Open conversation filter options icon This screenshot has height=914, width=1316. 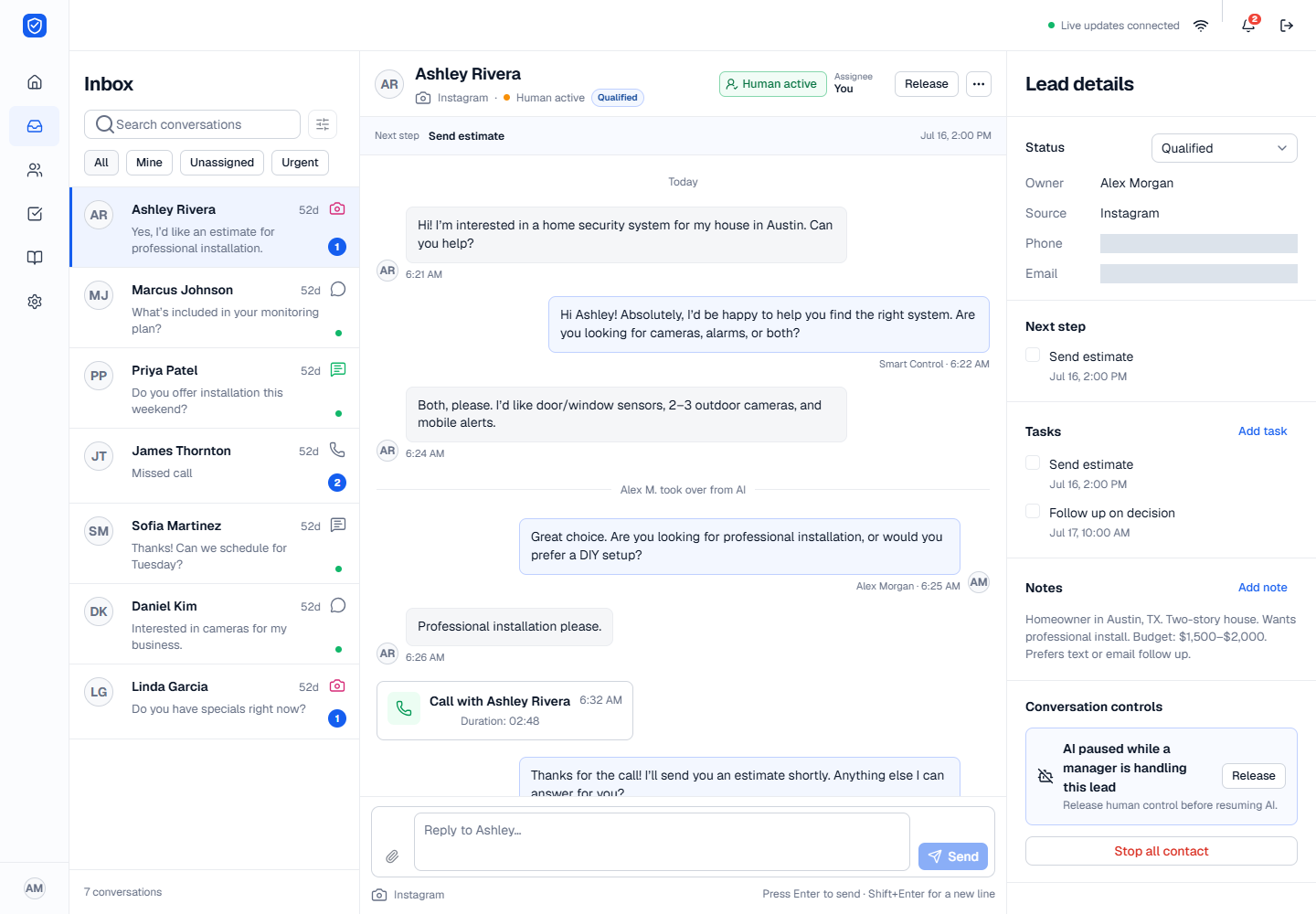pos(323,124)
